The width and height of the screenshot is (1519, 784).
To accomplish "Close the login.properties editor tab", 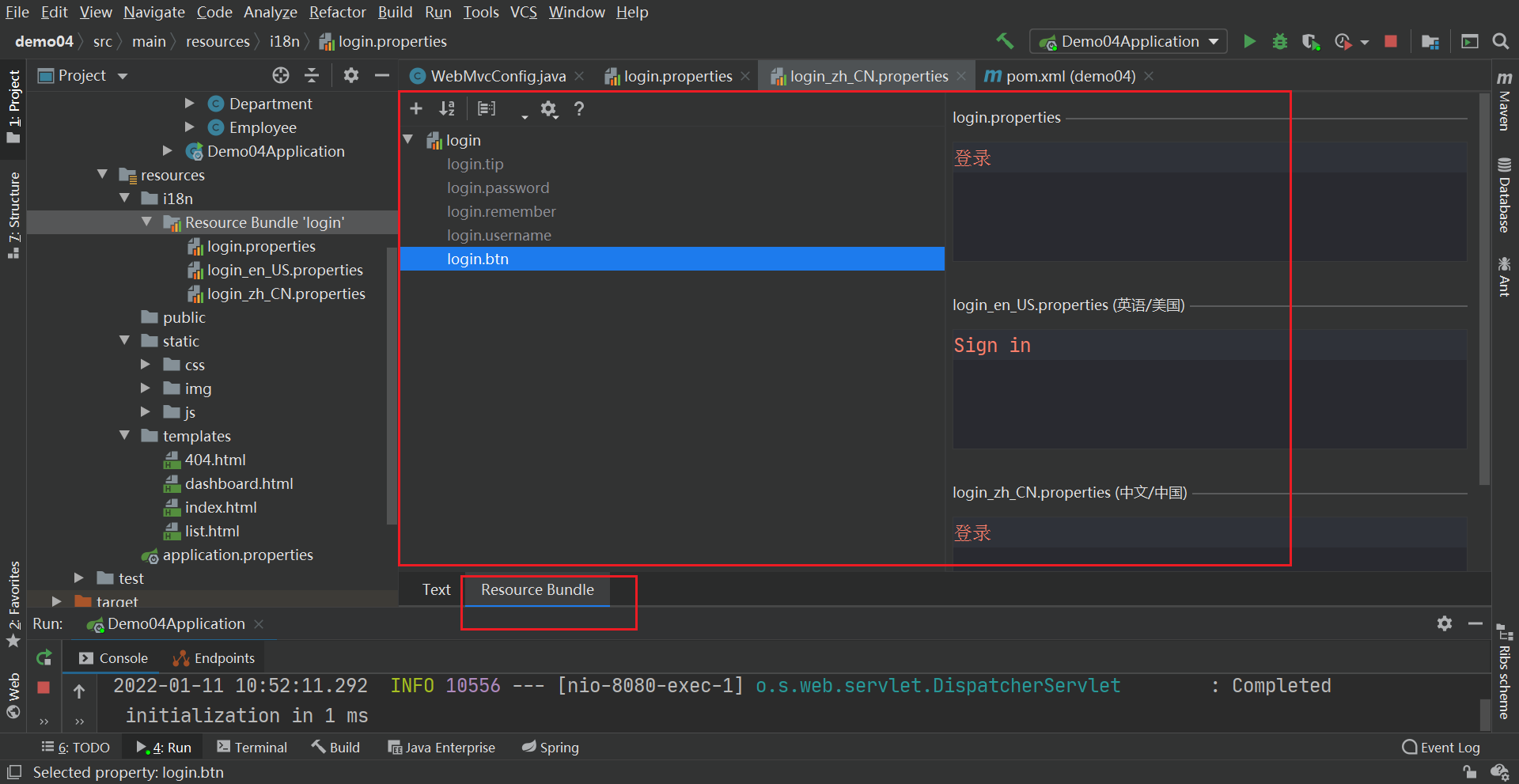I will (x=745, y=76).
